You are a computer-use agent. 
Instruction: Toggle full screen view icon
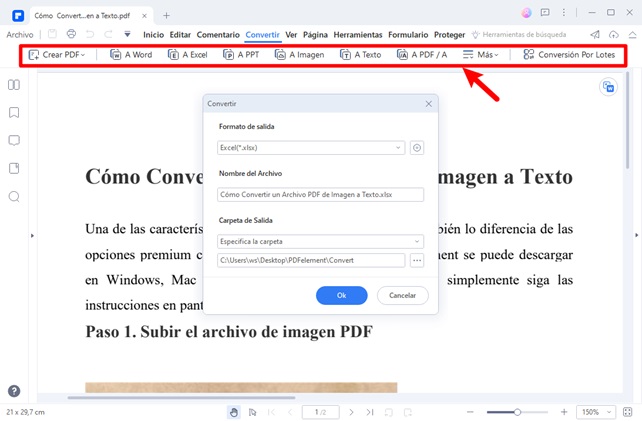pyautogui.click(x=627, y=412)
